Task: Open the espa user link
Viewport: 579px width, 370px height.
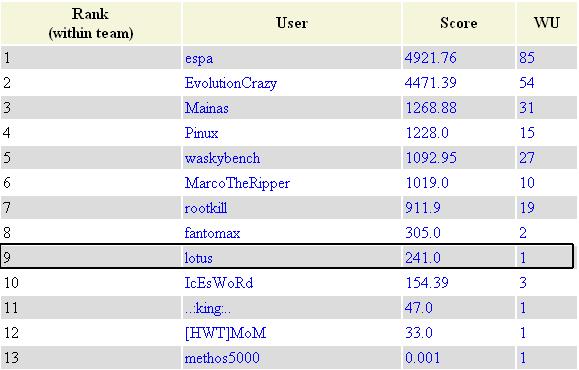Action: [x=199, y=58]
